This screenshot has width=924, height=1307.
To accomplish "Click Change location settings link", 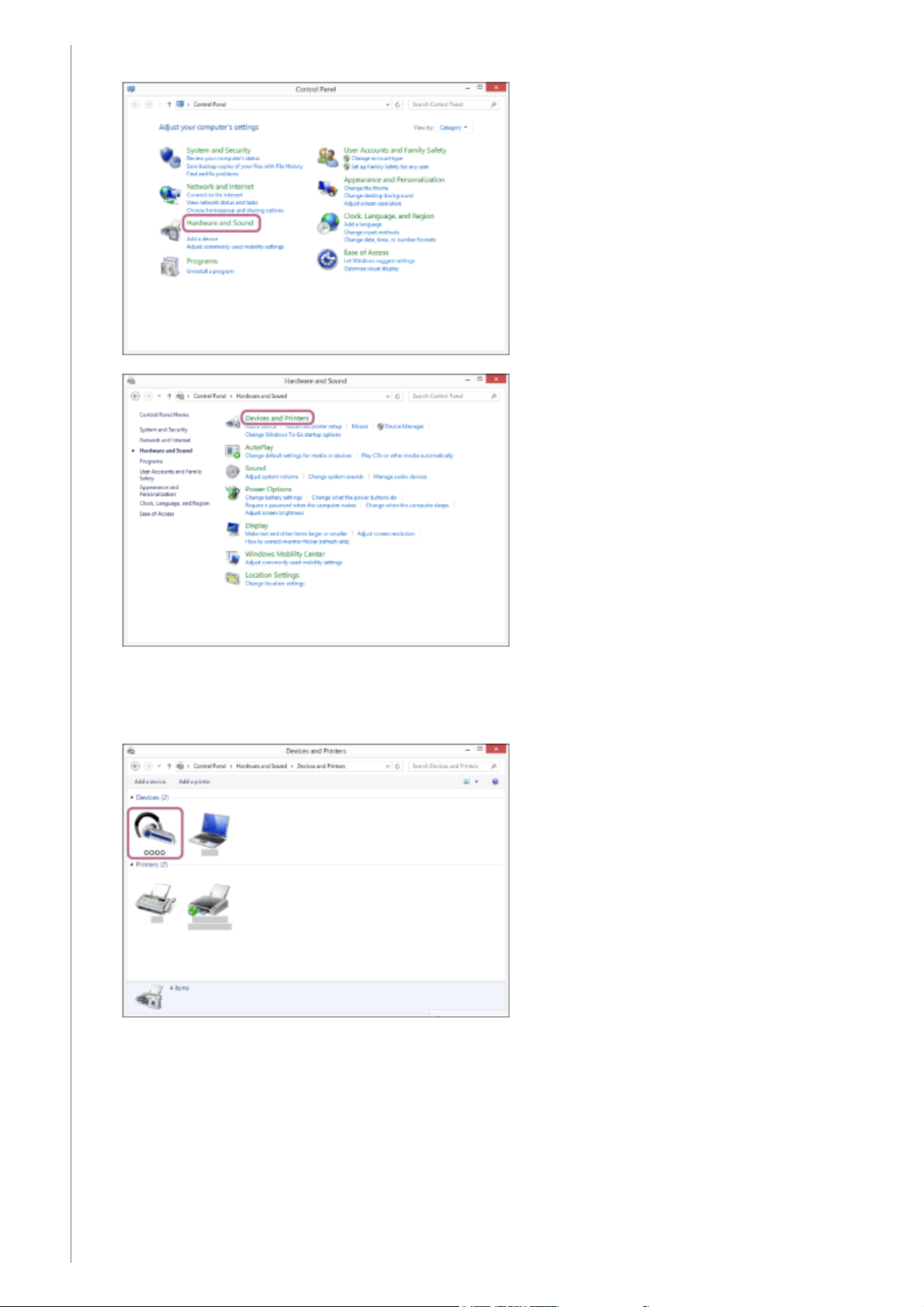I will pyautogui.click(x=275, y=584).
